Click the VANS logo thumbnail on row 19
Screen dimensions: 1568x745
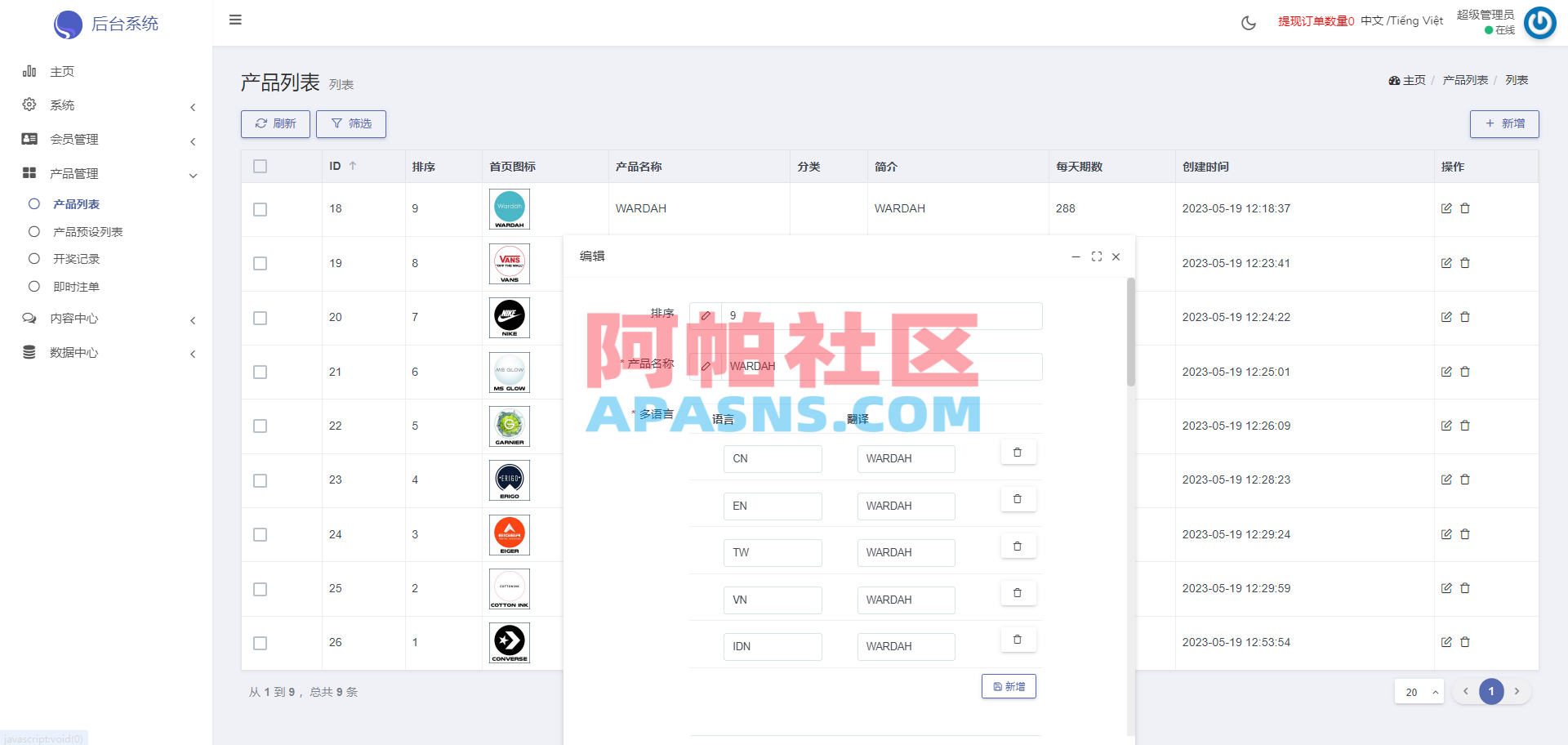click(509, 263)
